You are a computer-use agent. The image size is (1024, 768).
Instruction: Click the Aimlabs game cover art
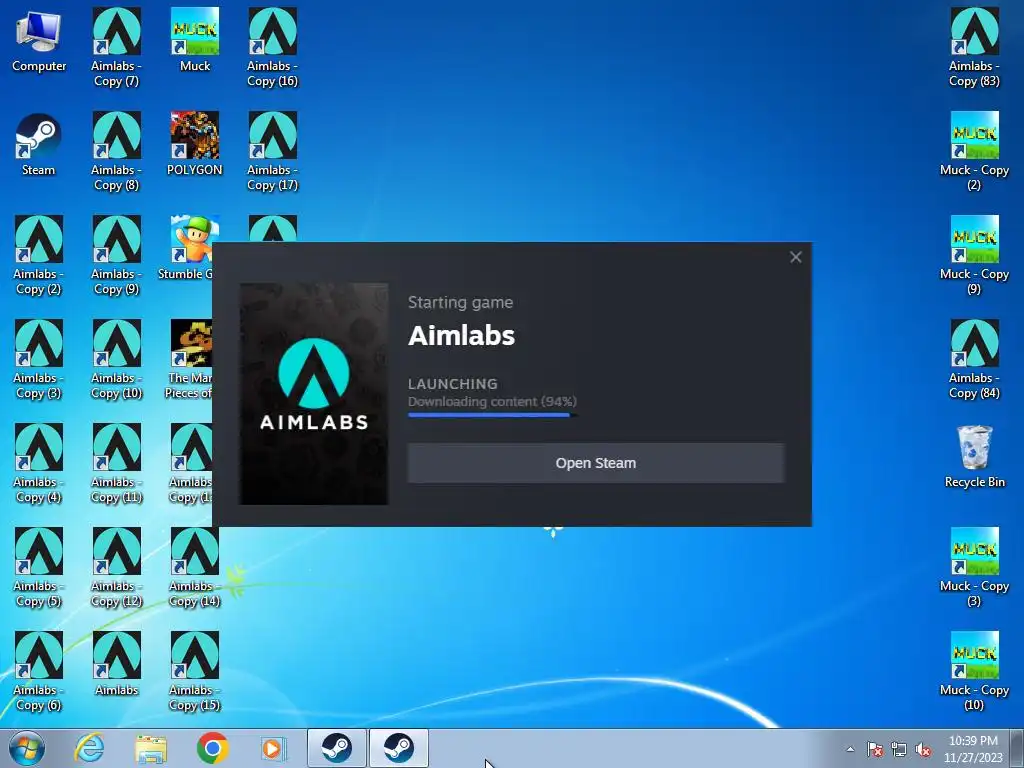click(x=314, y=394)
